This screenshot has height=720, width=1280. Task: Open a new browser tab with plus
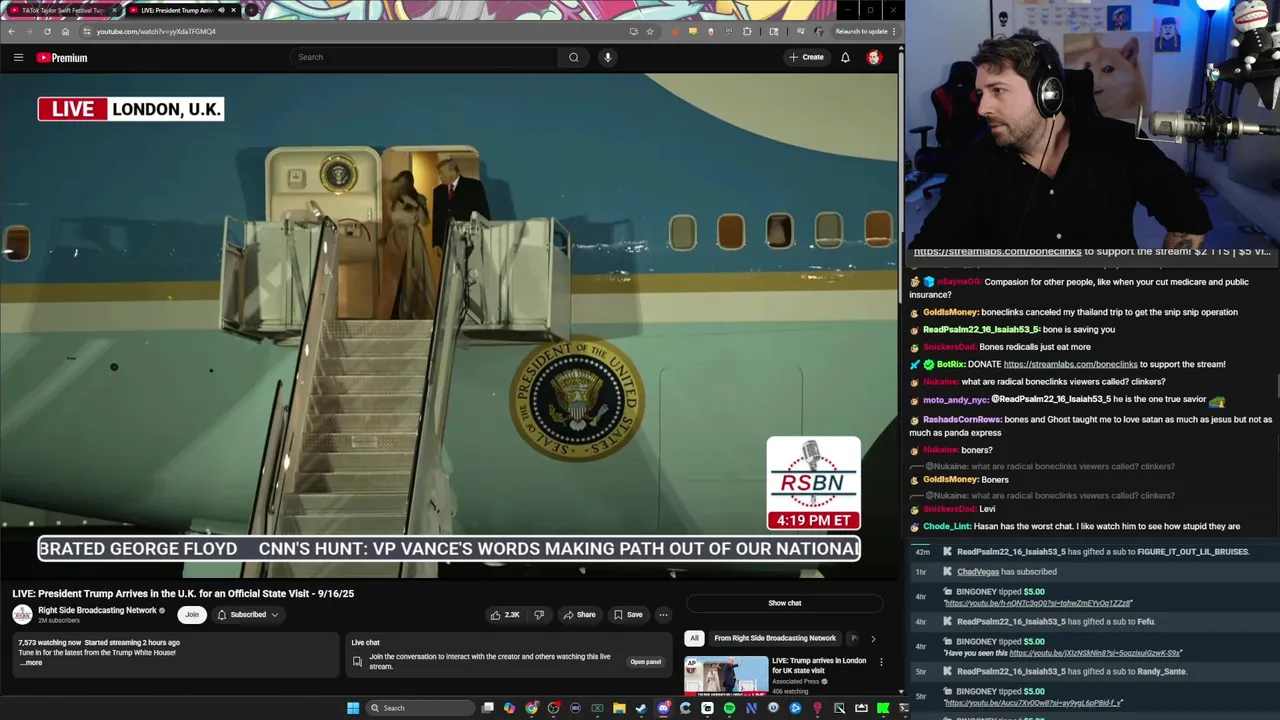point(250,10)
